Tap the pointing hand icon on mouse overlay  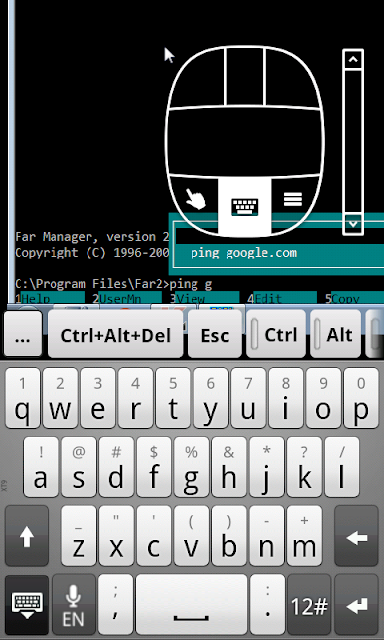(x=195, y=199)
